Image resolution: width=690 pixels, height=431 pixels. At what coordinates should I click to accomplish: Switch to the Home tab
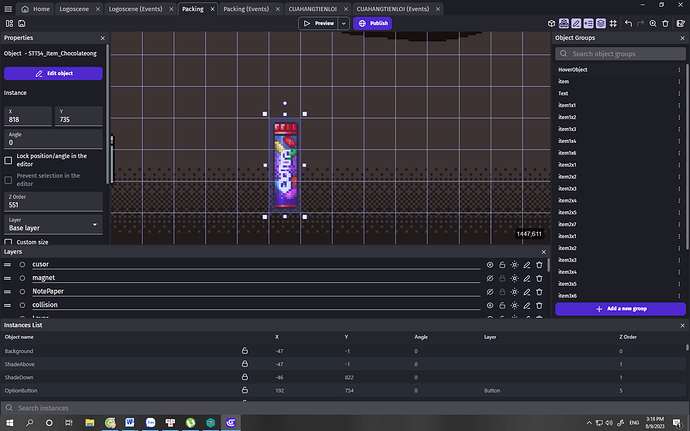[35, 9]
